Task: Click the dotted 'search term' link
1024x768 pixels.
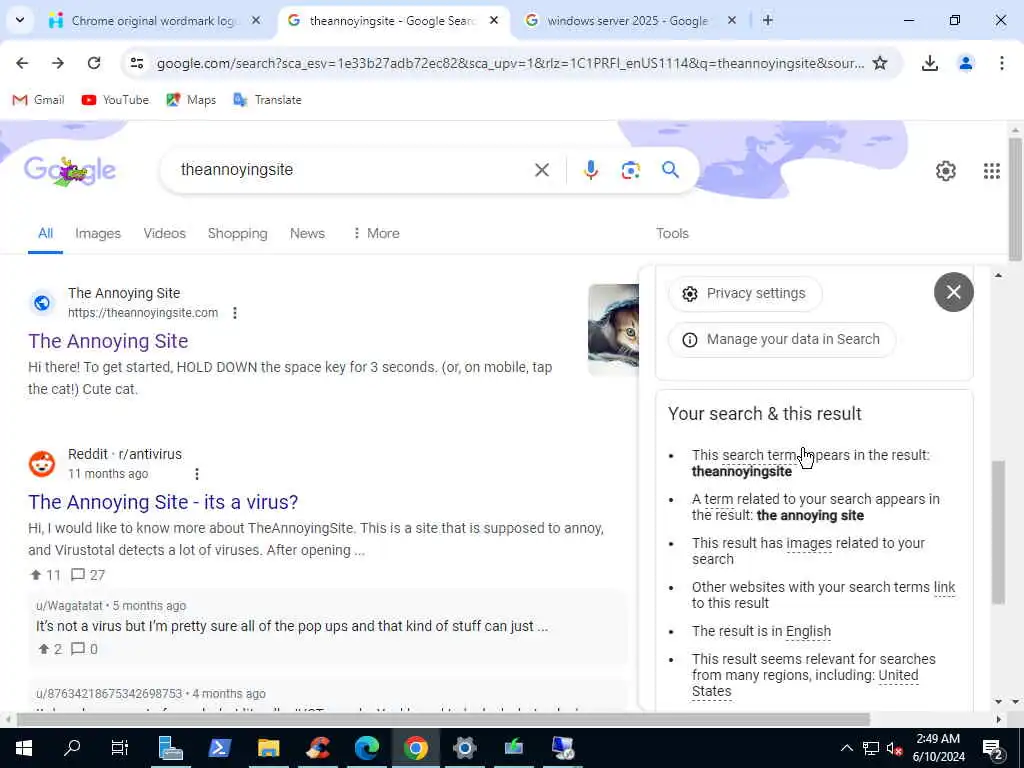Action: tap(759, 455)
